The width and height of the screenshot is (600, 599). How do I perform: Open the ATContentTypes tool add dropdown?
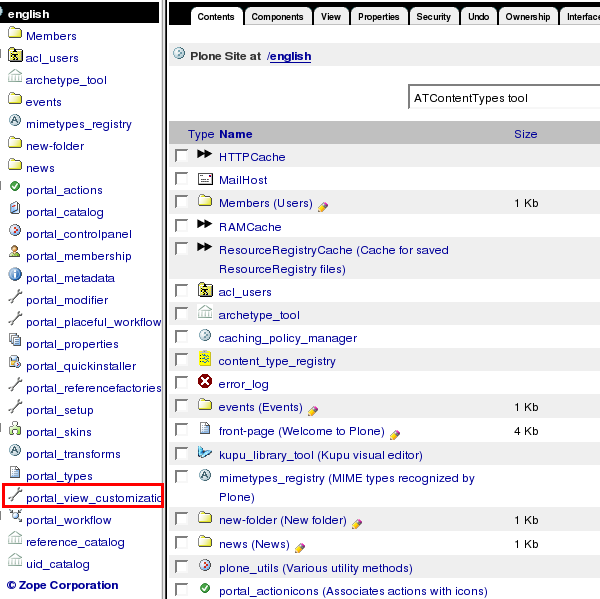click(x=504, y=98)
